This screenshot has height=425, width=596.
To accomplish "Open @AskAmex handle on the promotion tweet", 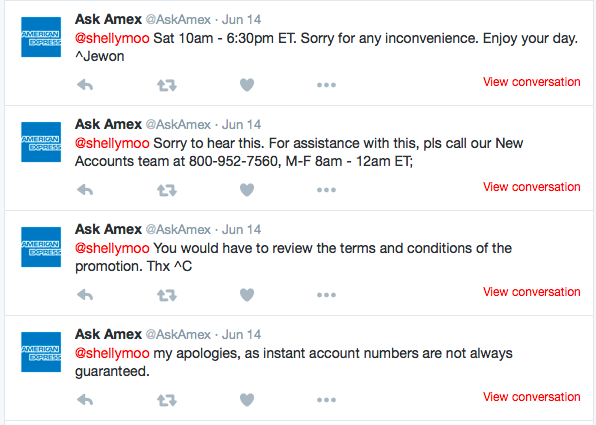I will tap(178, 229).
